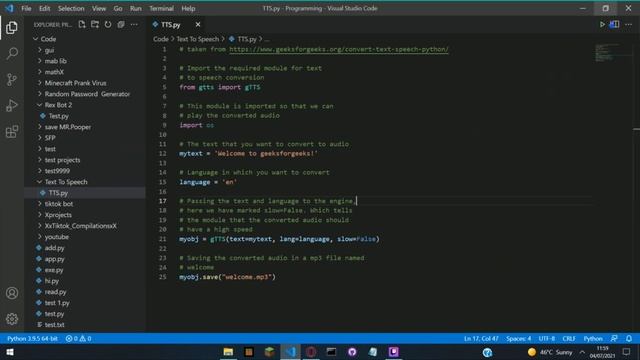Open the Selection menu
Screen dimensions: 640x360
click(71, 8)
